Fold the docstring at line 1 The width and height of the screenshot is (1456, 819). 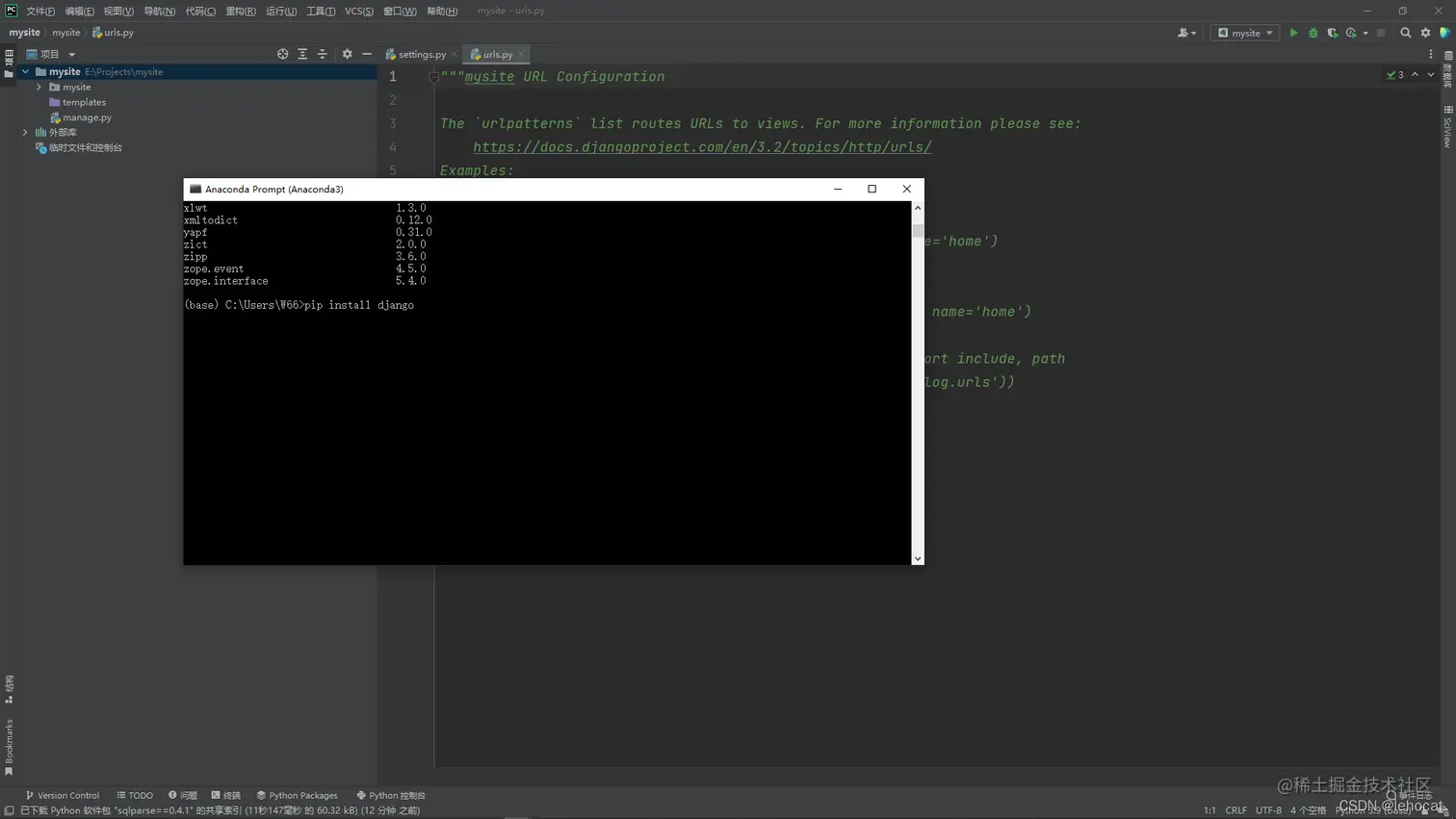433,77
